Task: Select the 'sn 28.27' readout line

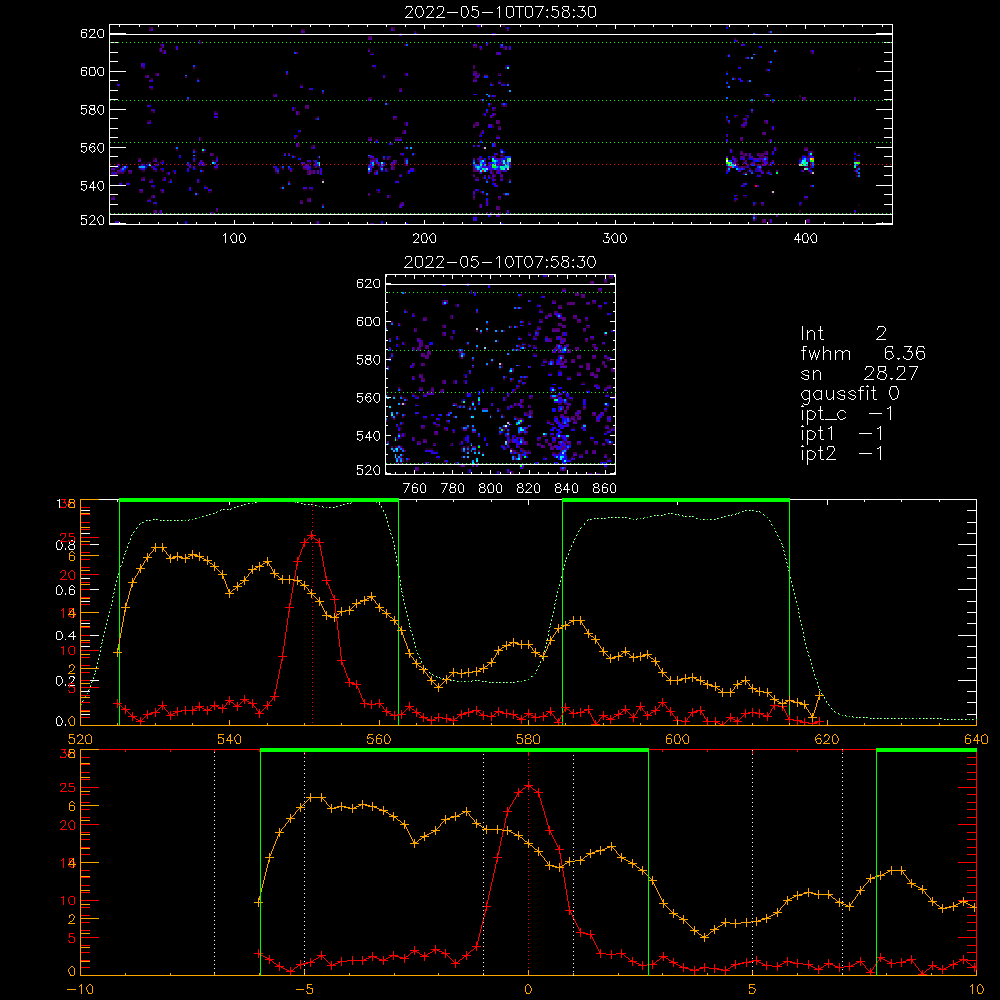Action: tap(859, 373)
